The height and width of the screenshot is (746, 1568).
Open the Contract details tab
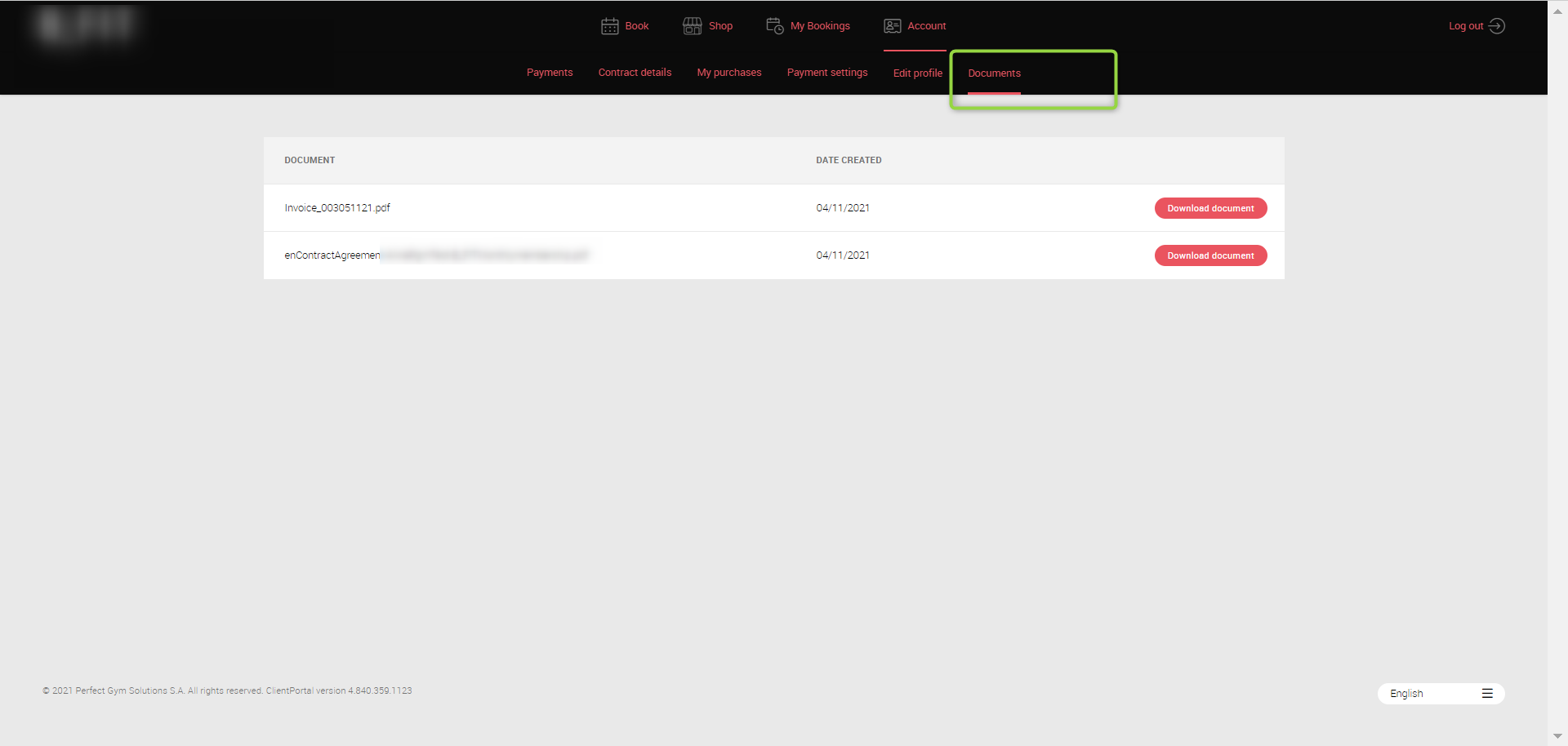coord(635,73)
